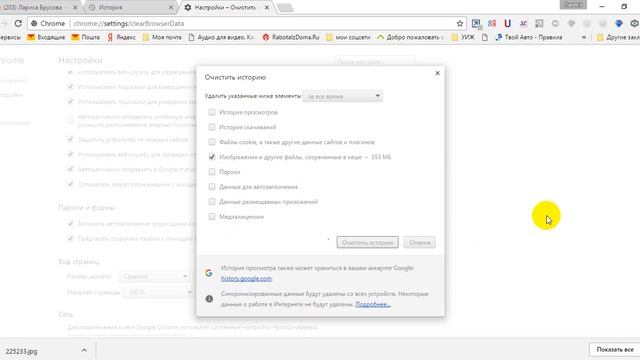640x360 pixels.
Task: Tick the История просмотров checkbox
Action: click(x=211, y=112)
